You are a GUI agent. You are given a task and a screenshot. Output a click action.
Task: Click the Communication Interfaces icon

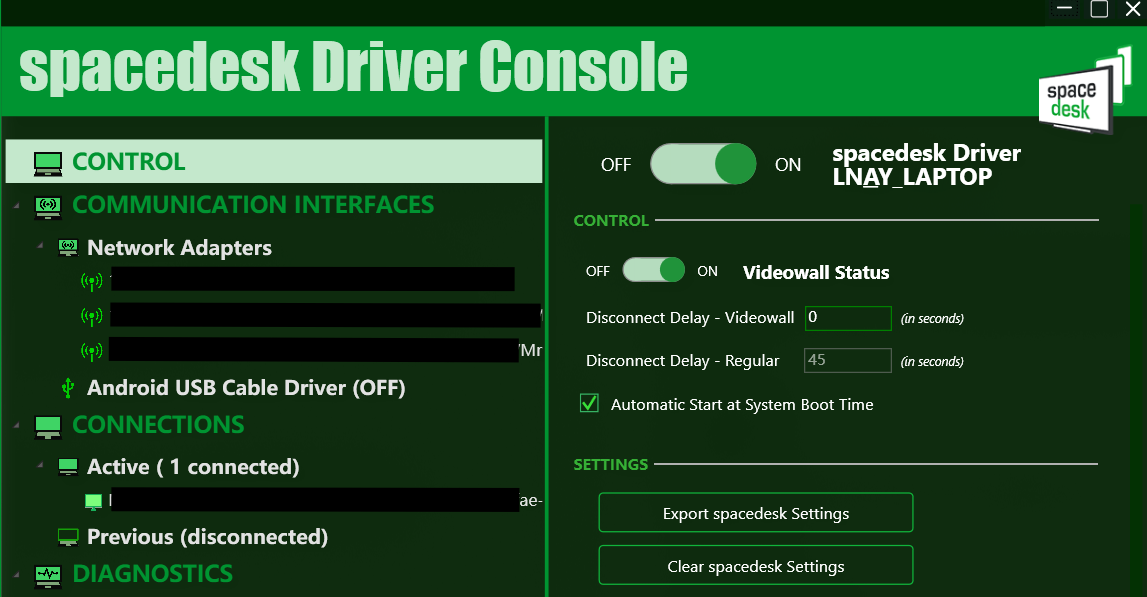(48, 207)
